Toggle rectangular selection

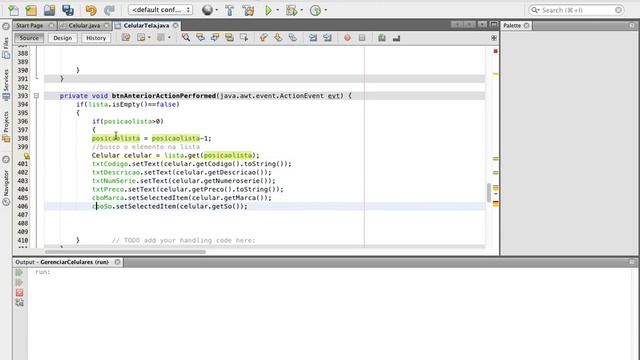click(244, 38)
